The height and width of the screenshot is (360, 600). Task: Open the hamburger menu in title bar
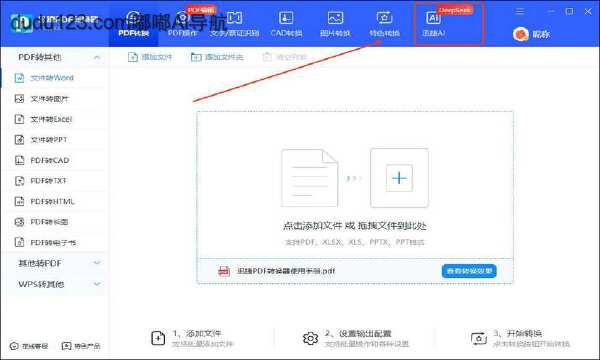[x=520, y=11]
